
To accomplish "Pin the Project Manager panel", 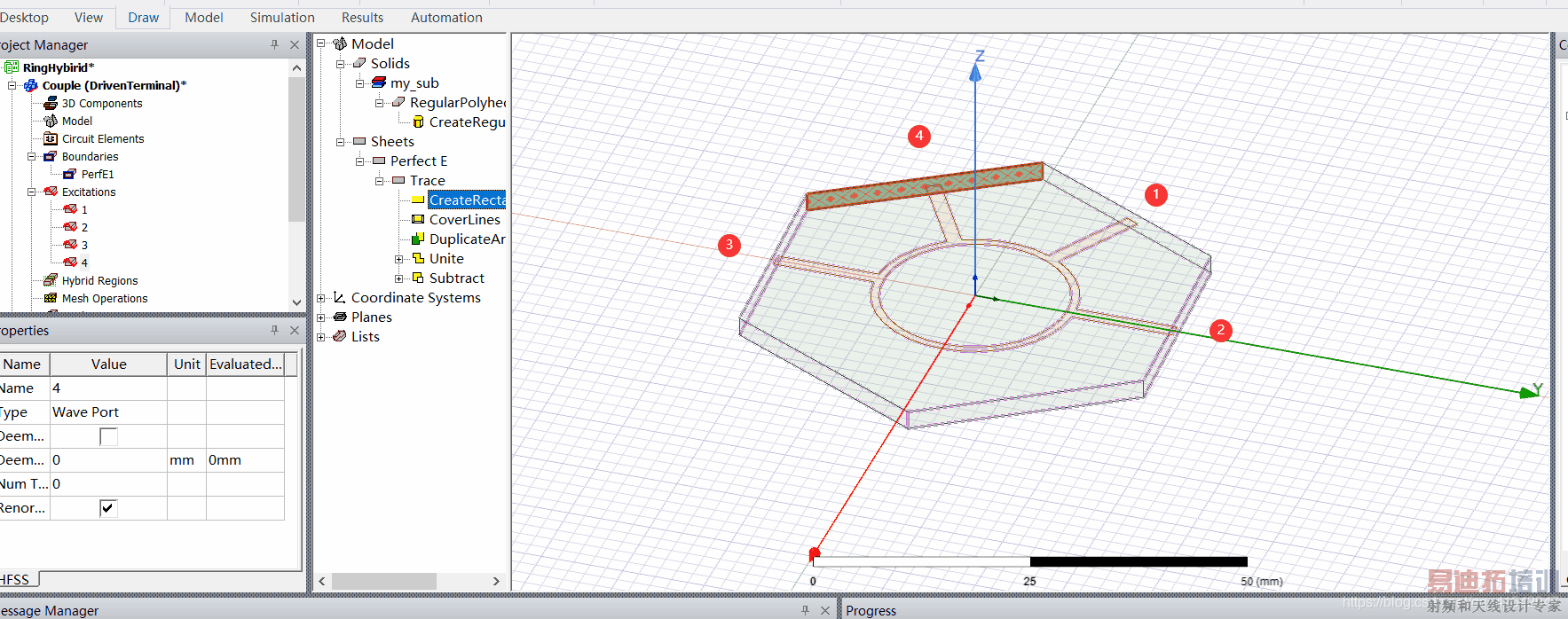I will 274,44.
